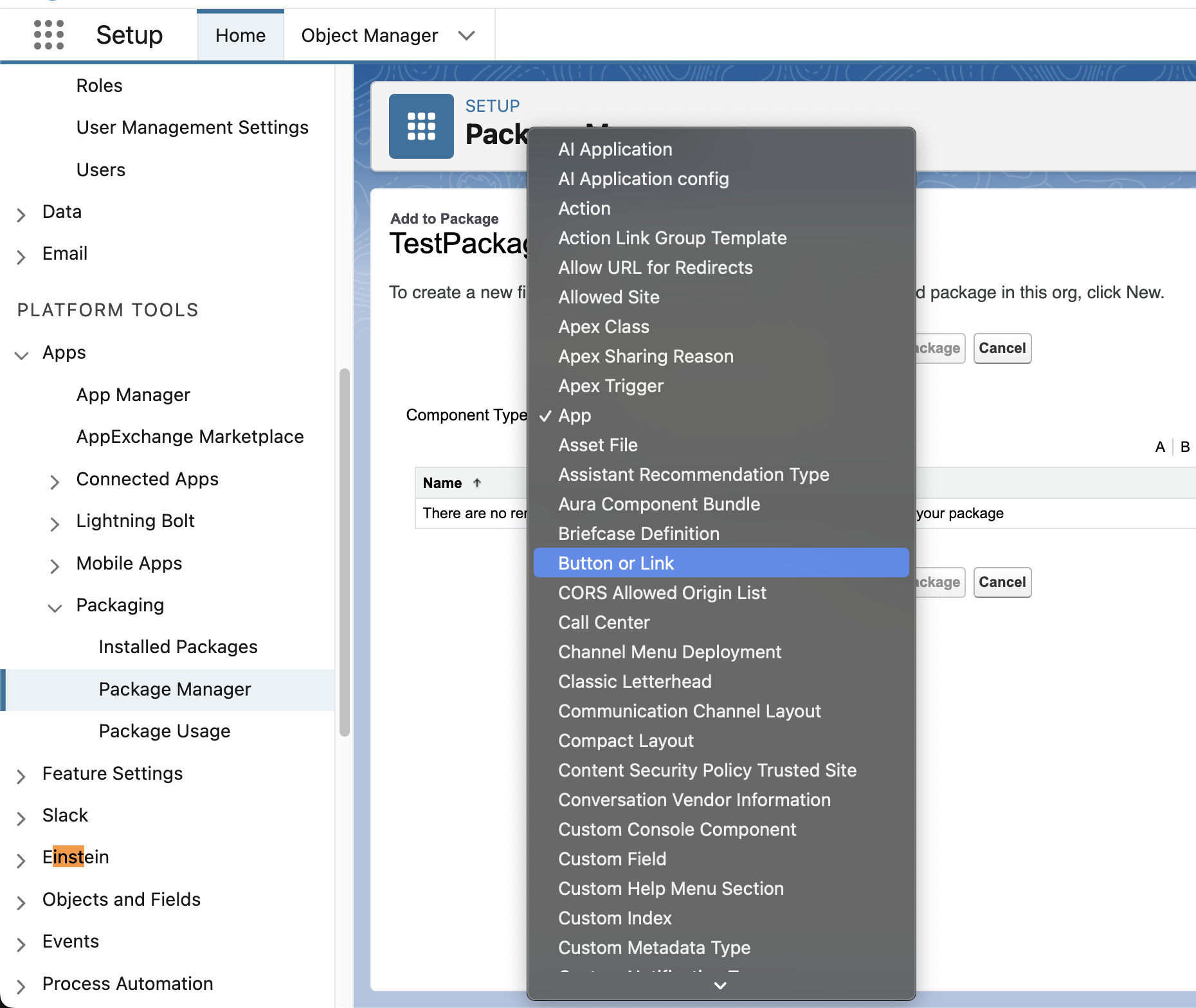Click the sidebar vertical scrollbar
1196x1008 pixels.
[344, 552]
